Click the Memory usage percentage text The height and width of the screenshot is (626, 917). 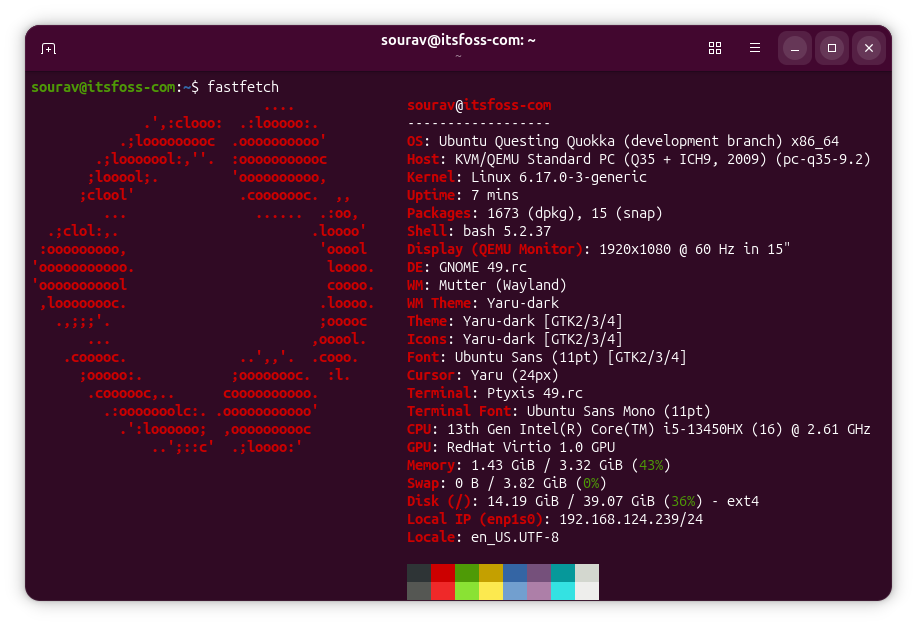[x=654, y=465]
